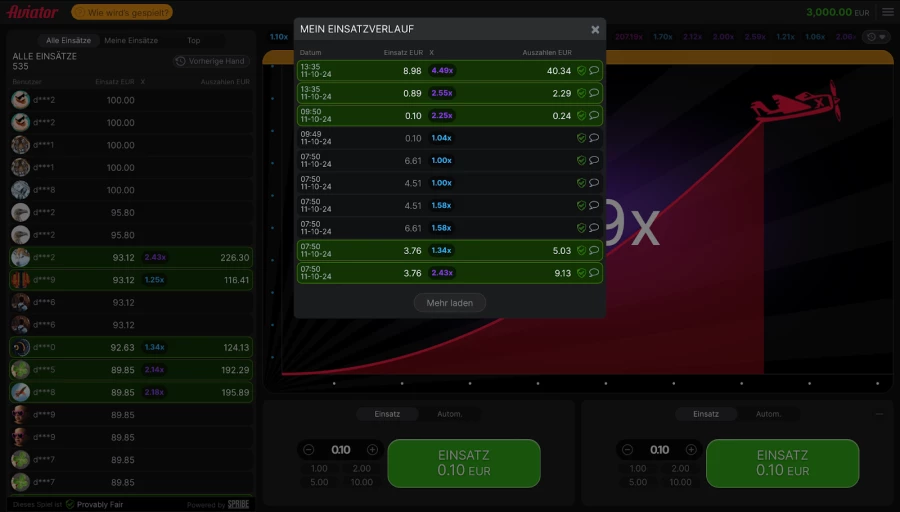
Task: Decrease bet amount in left bet panel
Action: click(309, 450)
